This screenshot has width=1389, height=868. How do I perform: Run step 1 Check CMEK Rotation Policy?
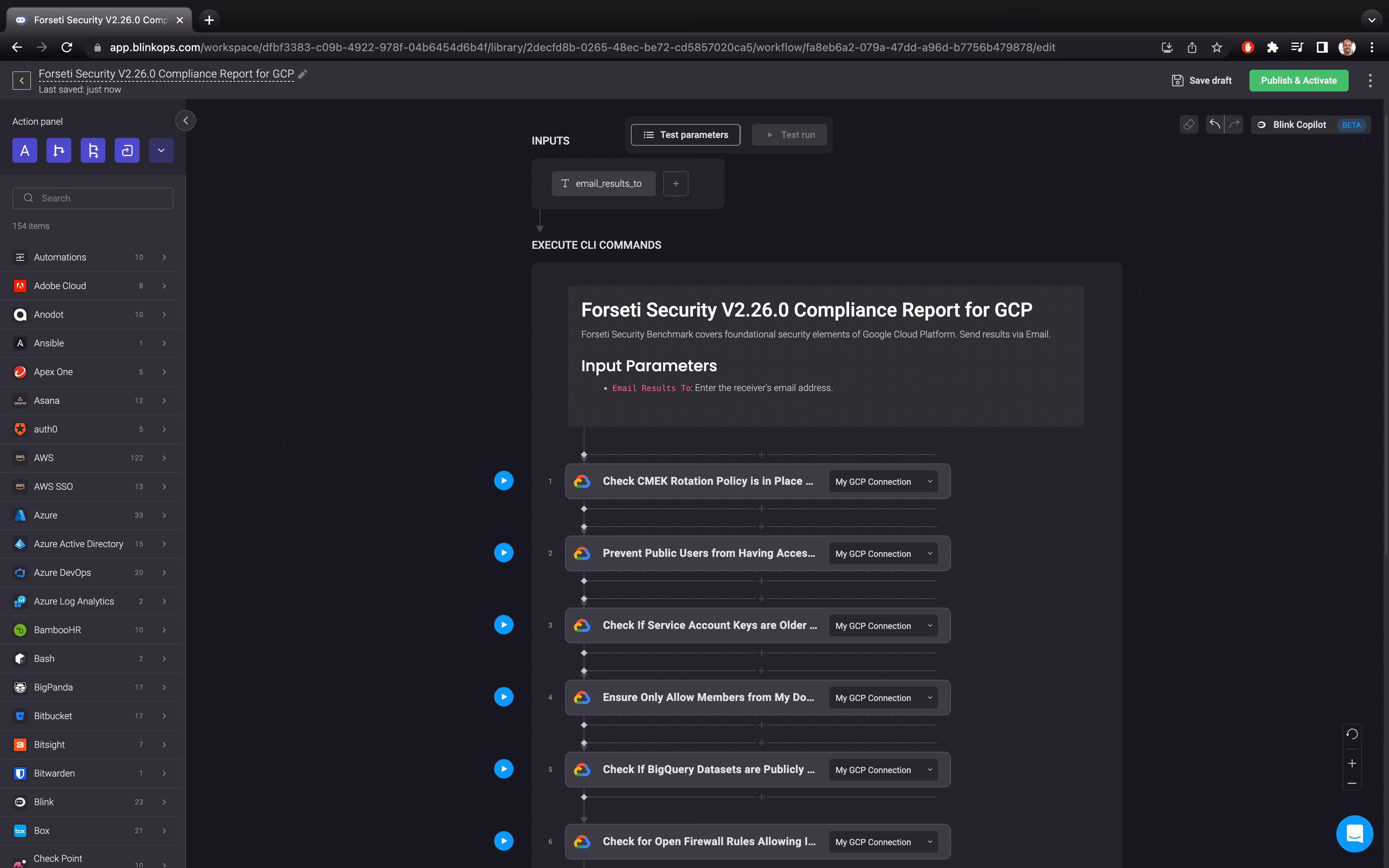point(503,480)
